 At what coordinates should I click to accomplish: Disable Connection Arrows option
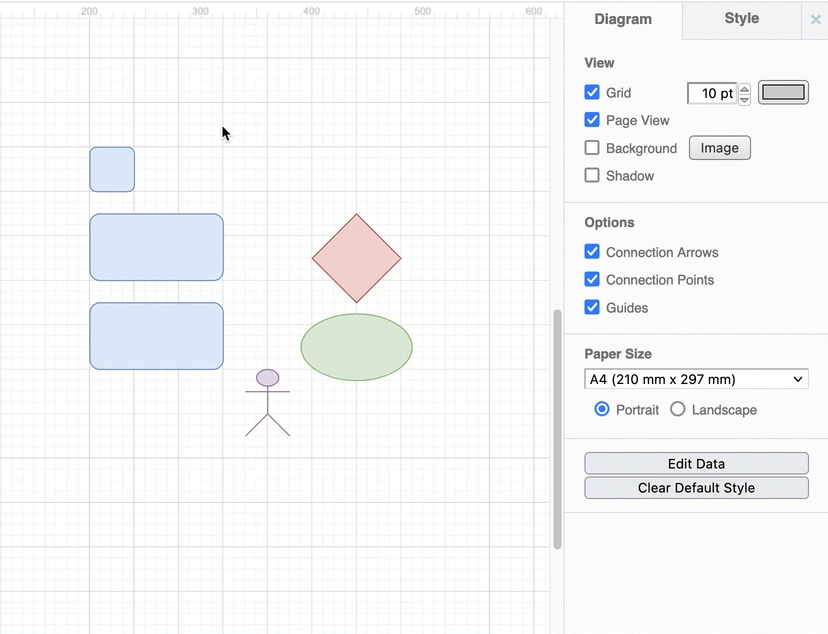592,251
